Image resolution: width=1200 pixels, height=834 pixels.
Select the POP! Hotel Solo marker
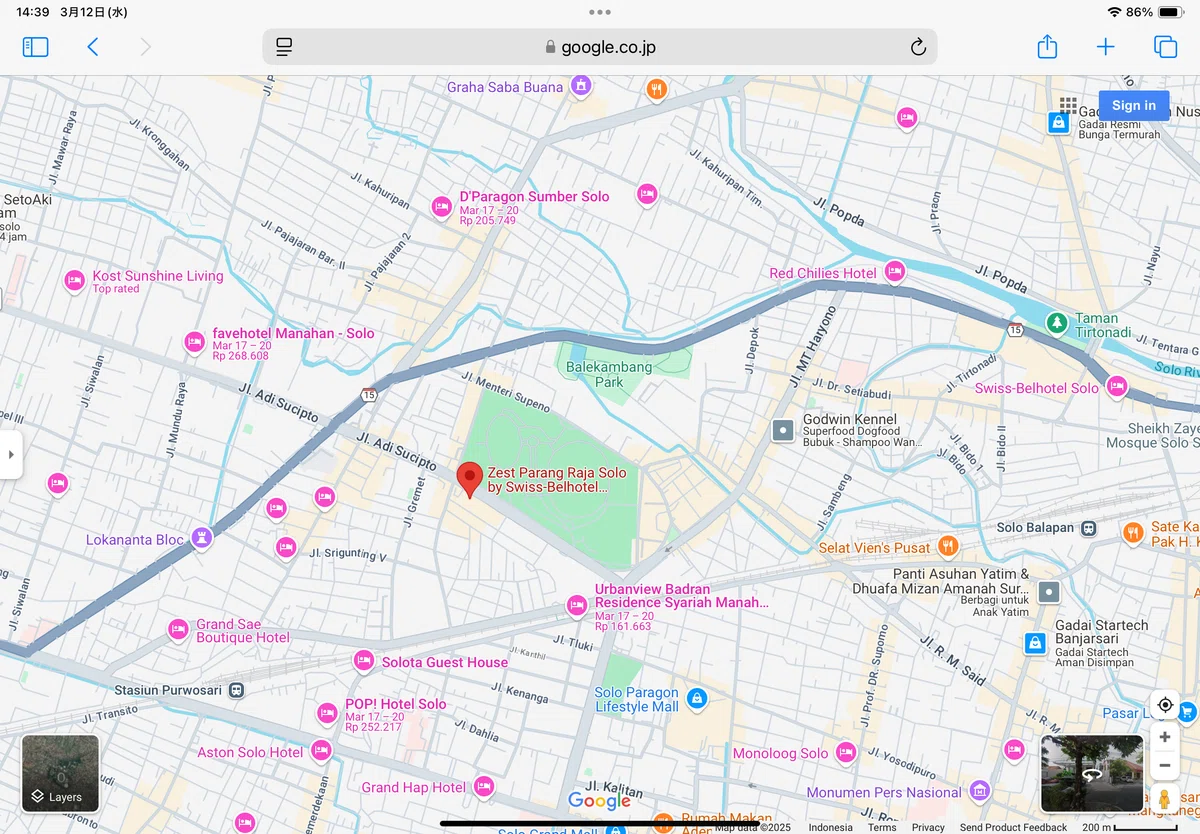point(327,714)
